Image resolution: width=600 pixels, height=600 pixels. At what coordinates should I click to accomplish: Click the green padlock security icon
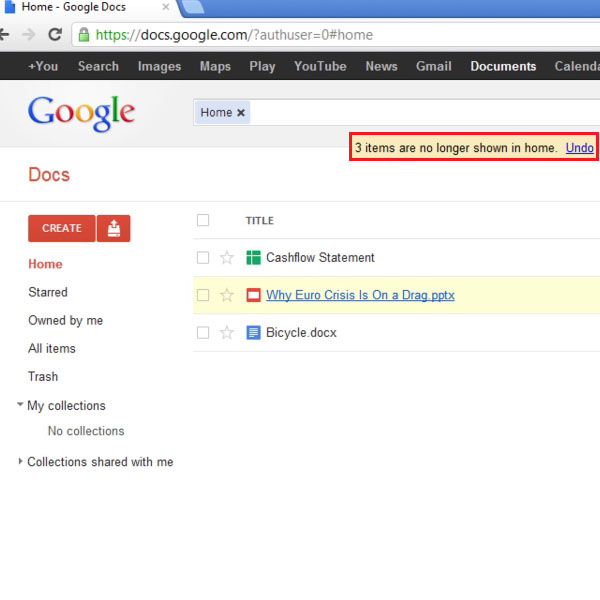point(84,35)
